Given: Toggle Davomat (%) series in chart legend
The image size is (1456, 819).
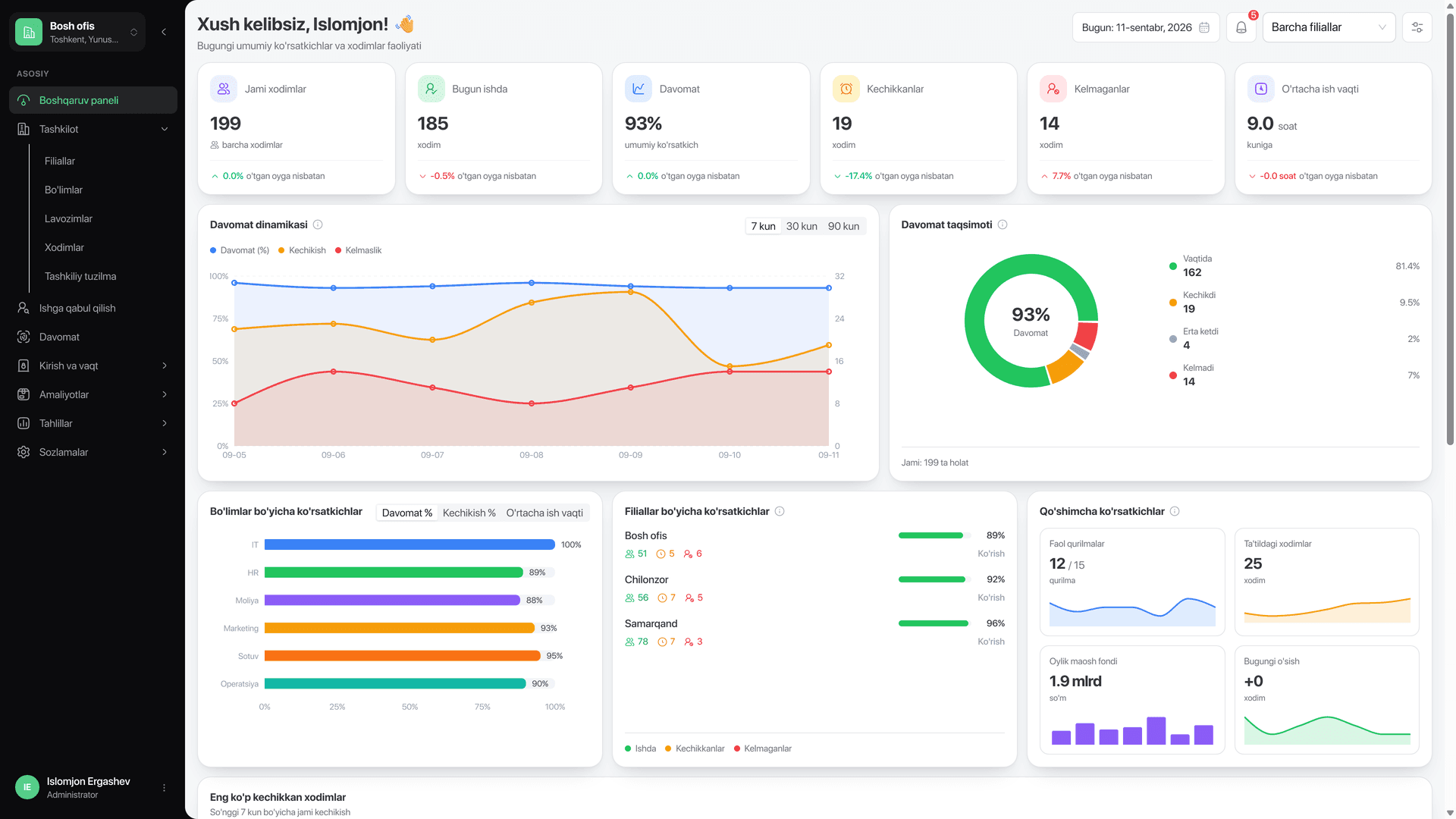Looking at the screenshot, I should coord(240,250).
